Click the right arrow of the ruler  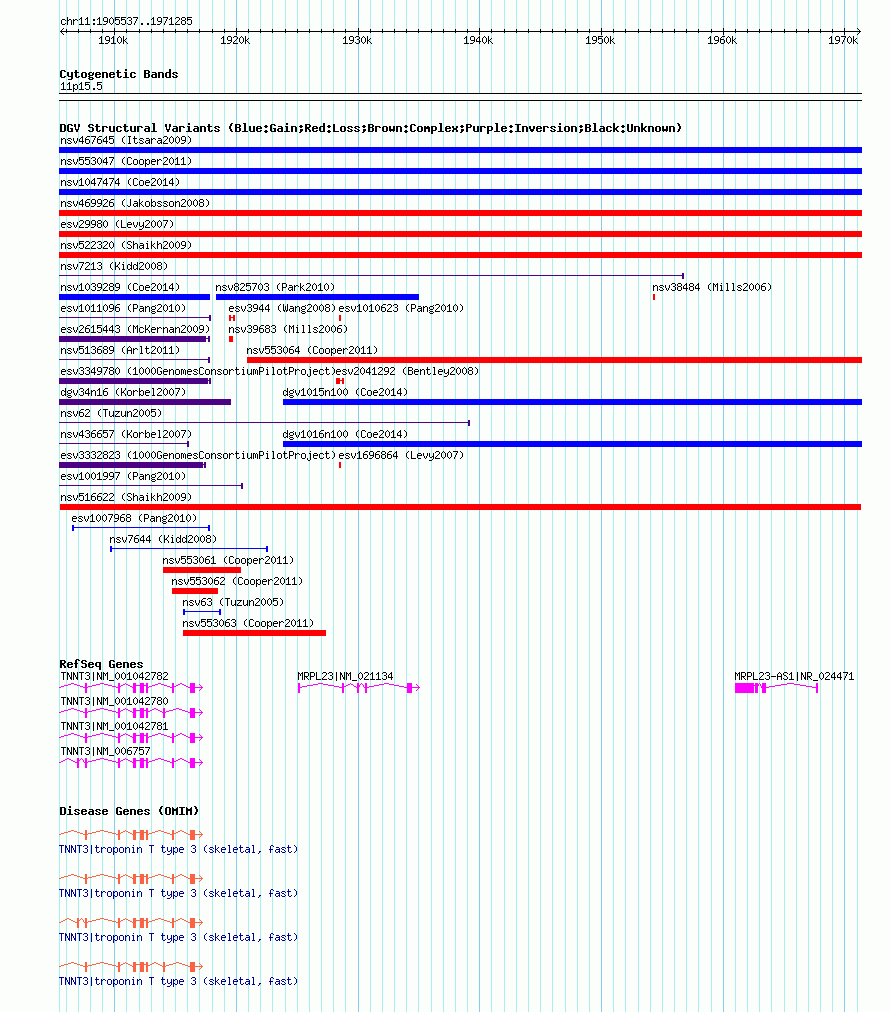[858, 31]
